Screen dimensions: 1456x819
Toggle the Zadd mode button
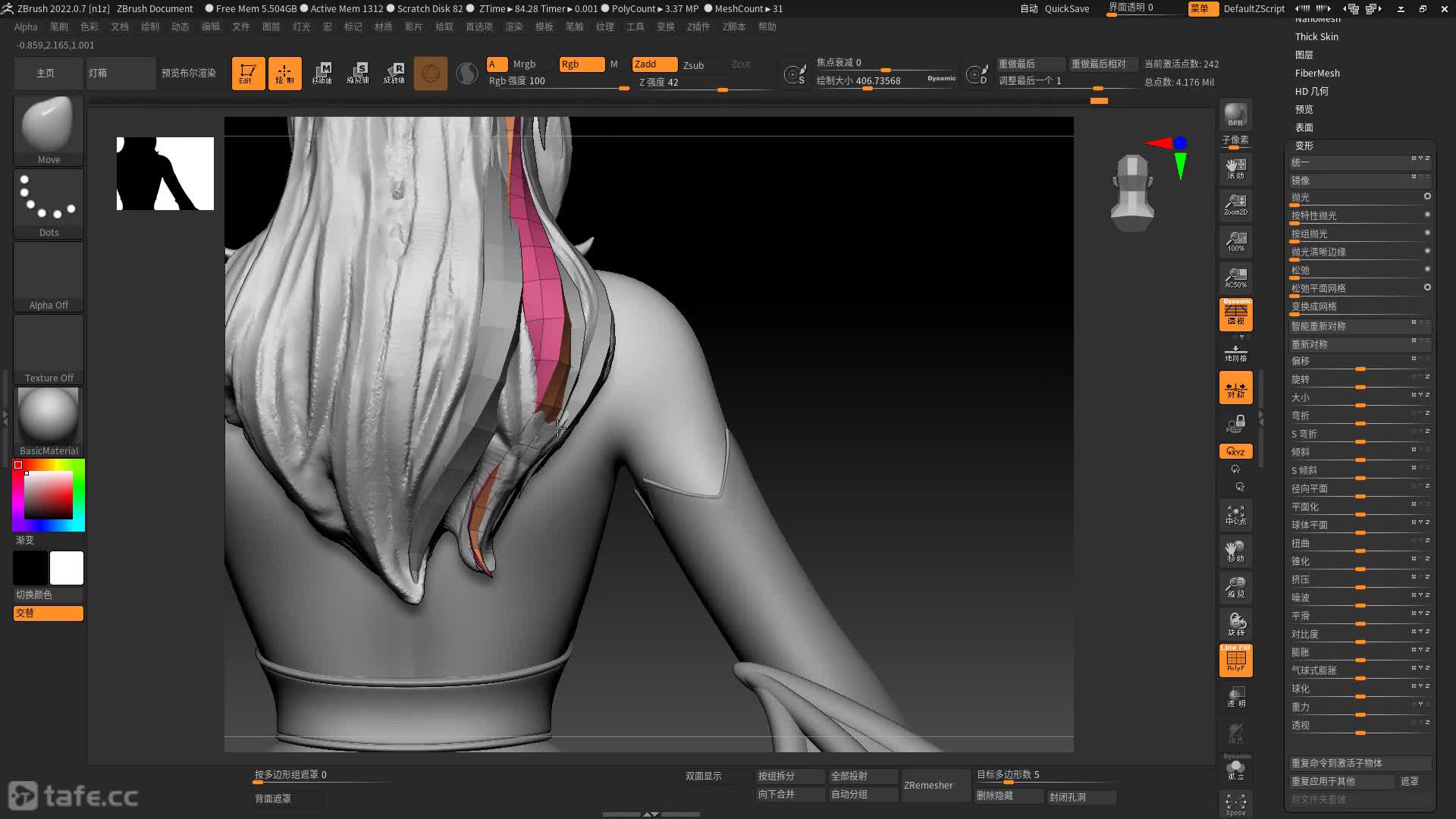654,64
